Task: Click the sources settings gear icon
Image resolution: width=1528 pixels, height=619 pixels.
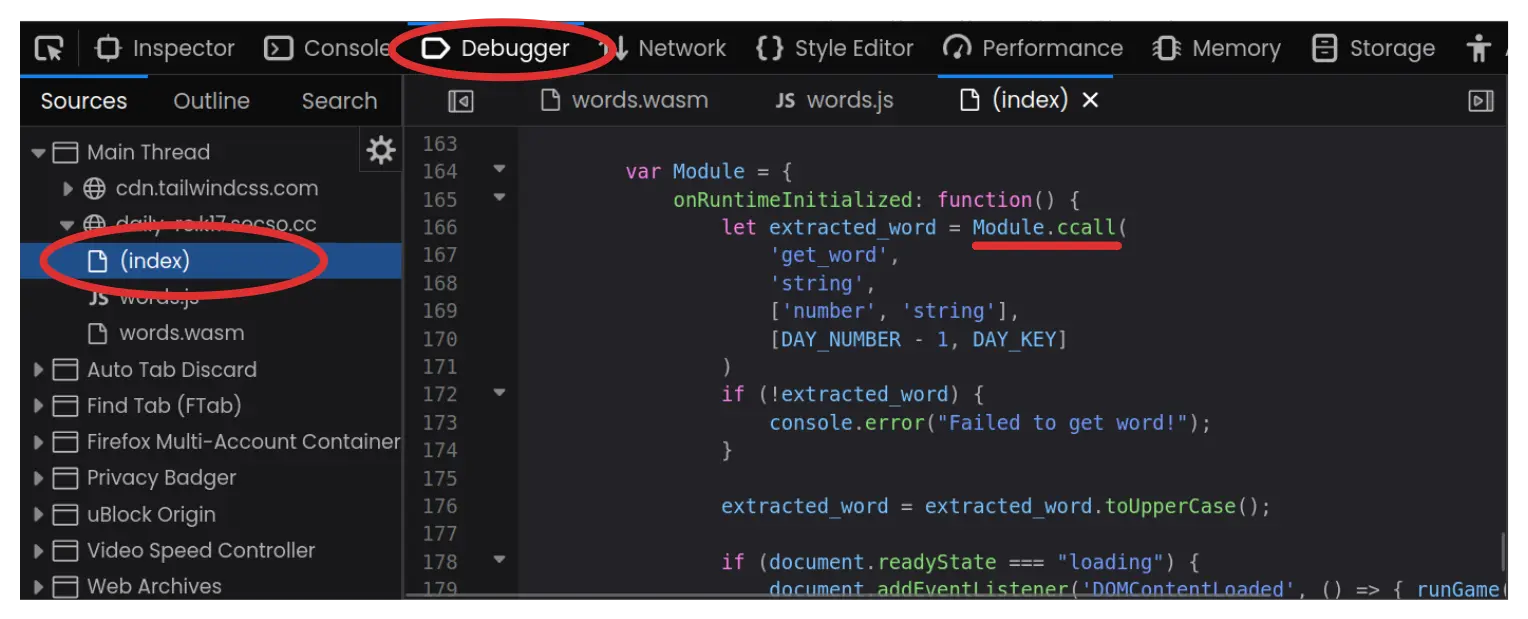Action: [x=381, y=151]
